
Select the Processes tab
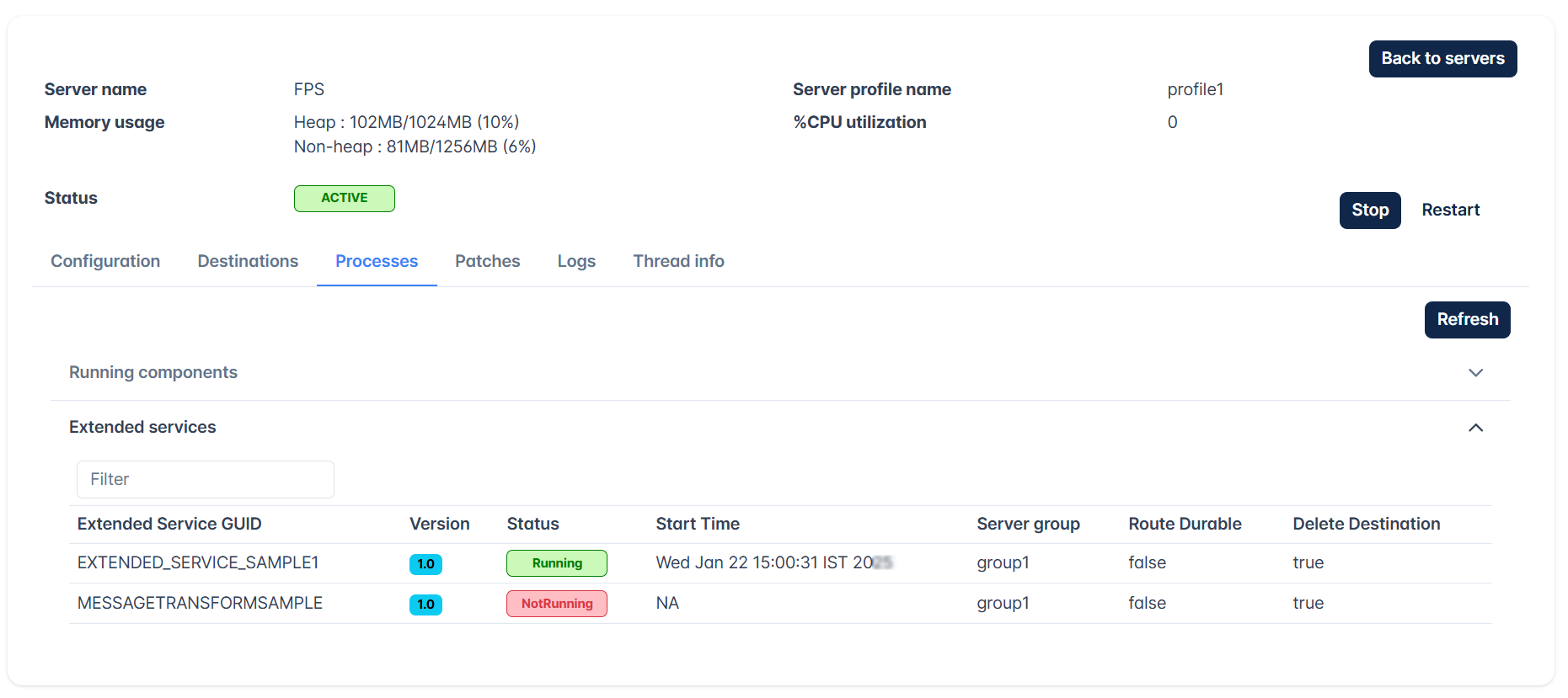tap(377, 261)
